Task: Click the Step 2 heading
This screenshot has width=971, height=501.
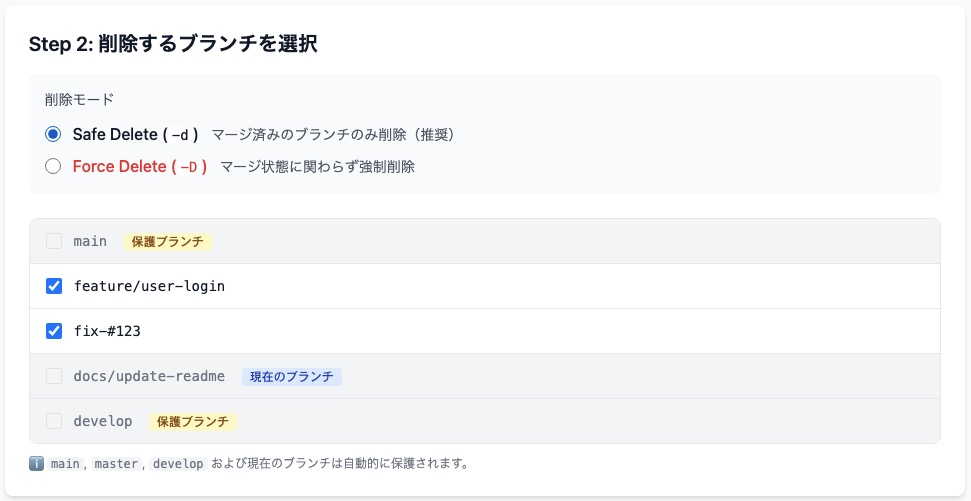Action: [x=173, y=44]
